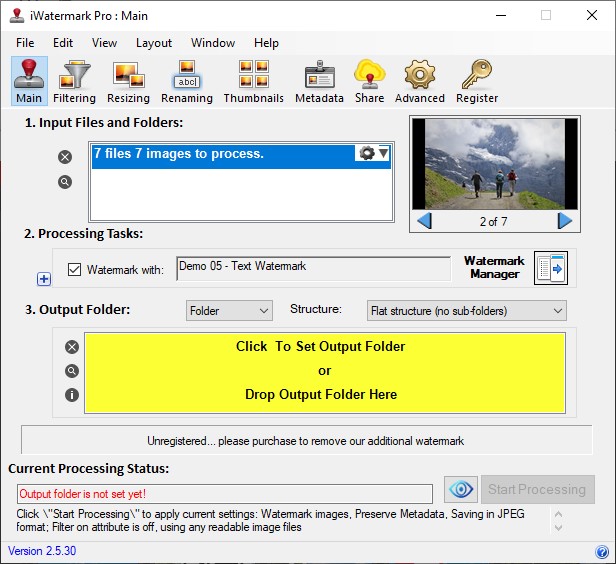This screenshot has height=564, width=616.
Task: Open the Register key panel
Action: click(477, 81)
